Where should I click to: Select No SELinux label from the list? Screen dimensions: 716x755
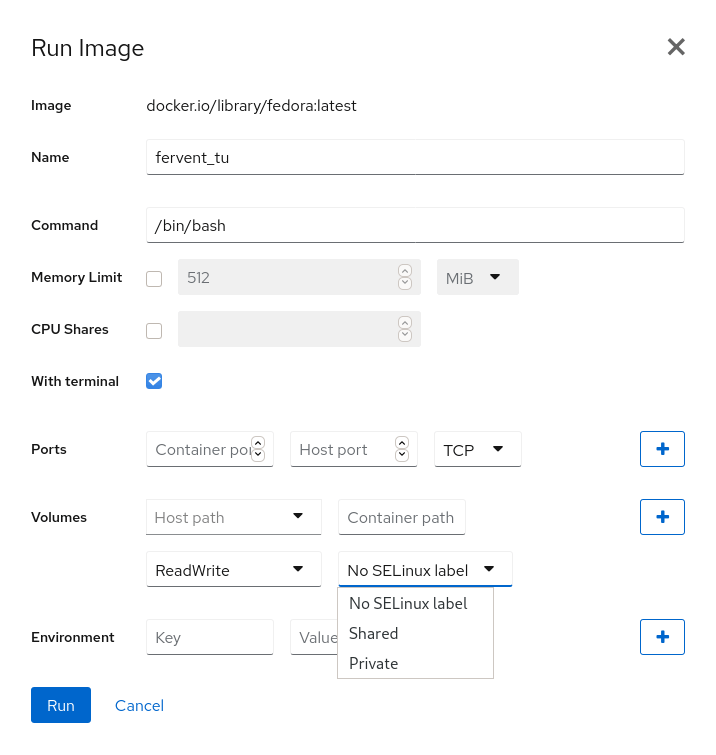(x=415, y=603)
